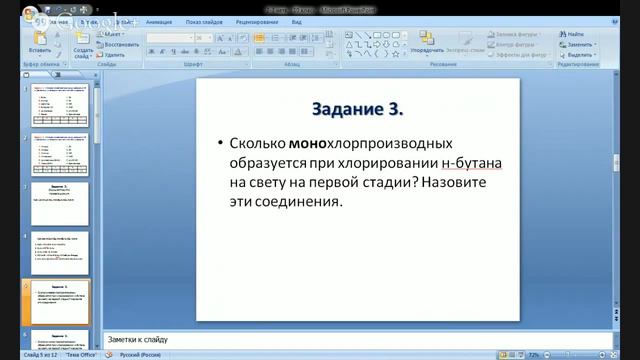640x360 pixels.
Task: Expand the Упорядочить (Arrange) menu
Action: [427, 42]
